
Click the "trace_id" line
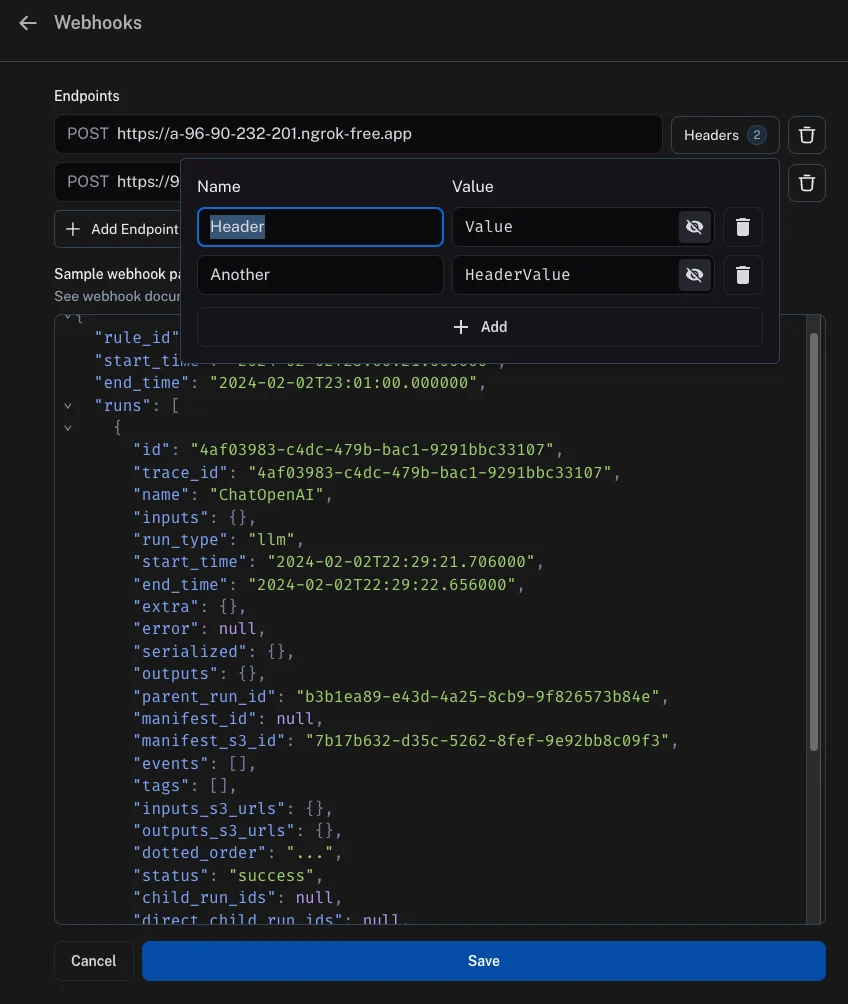coord(377,473)
